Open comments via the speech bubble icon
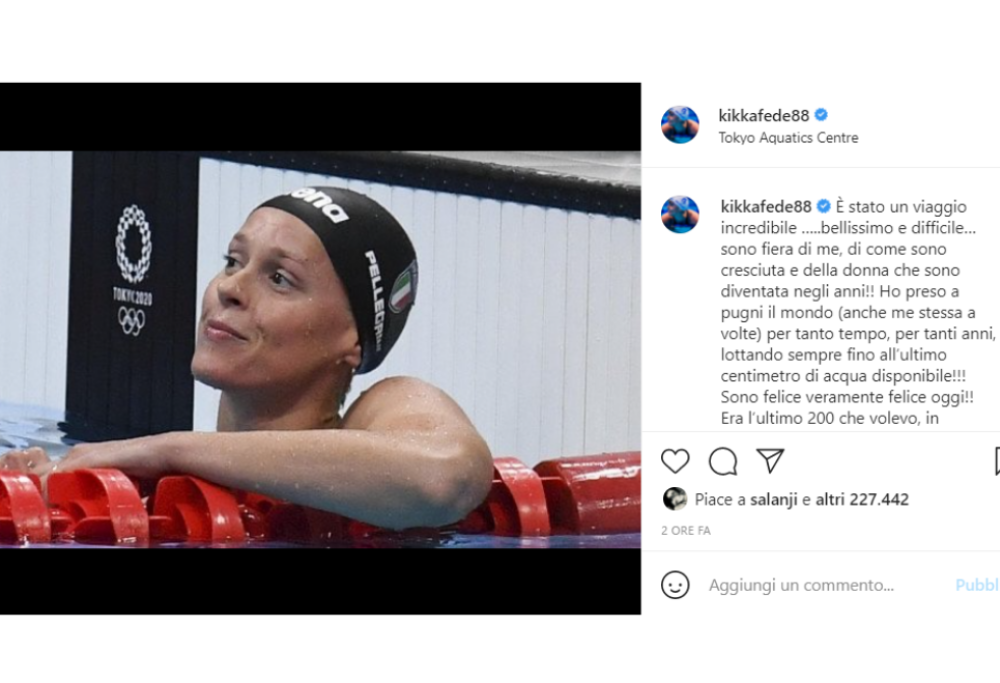1000x683 pixels. pos(723,461)
